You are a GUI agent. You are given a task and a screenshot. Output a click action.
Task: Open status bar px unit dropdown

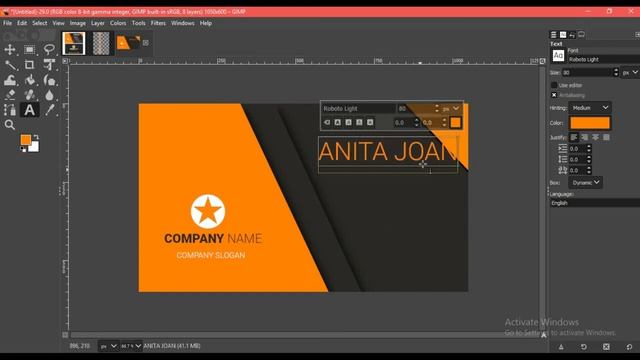pos(109,346)
